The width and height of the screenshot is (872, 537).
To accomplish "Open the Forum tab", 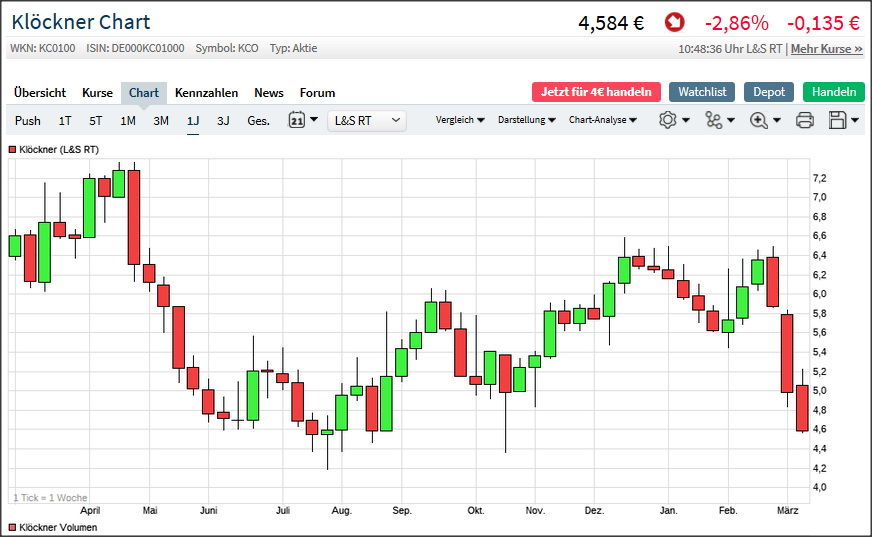I will point(318,93).
